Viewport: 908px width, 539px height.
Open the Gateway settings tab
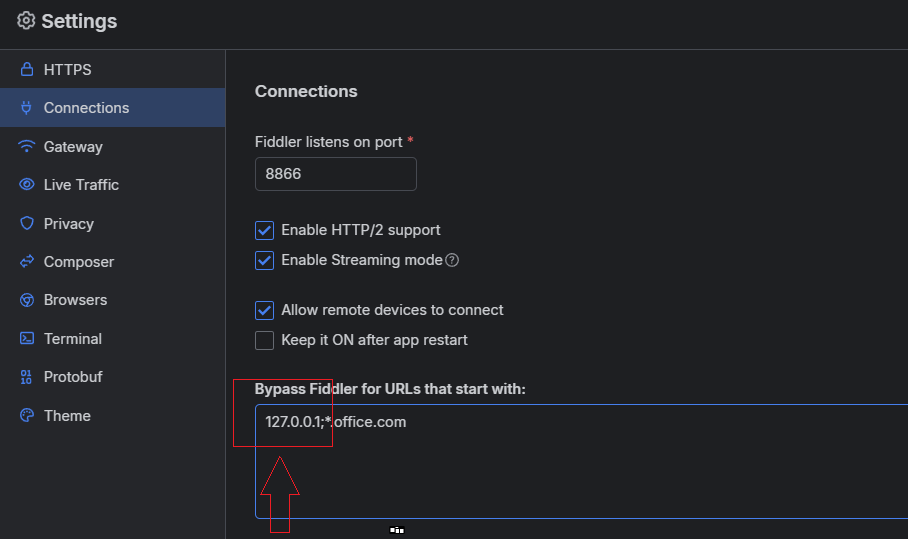tap(73, 147)
